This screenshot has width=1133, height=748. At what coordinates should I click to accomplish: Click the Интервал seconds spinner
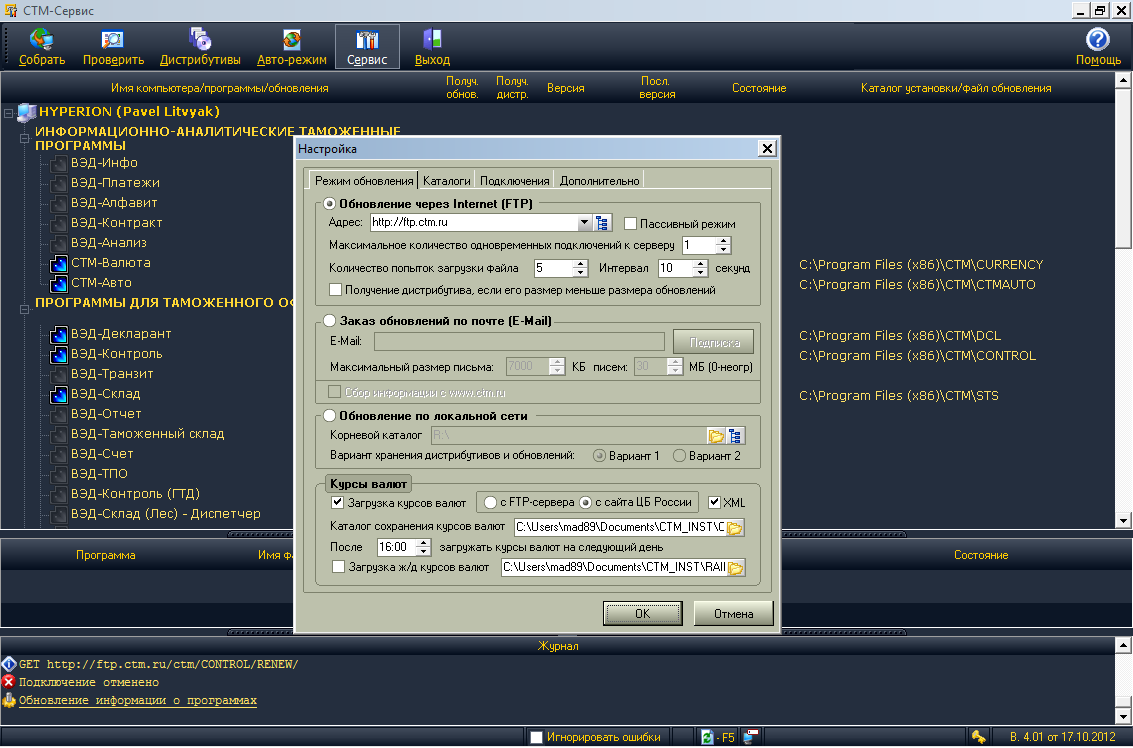click(x=700, y=268)
